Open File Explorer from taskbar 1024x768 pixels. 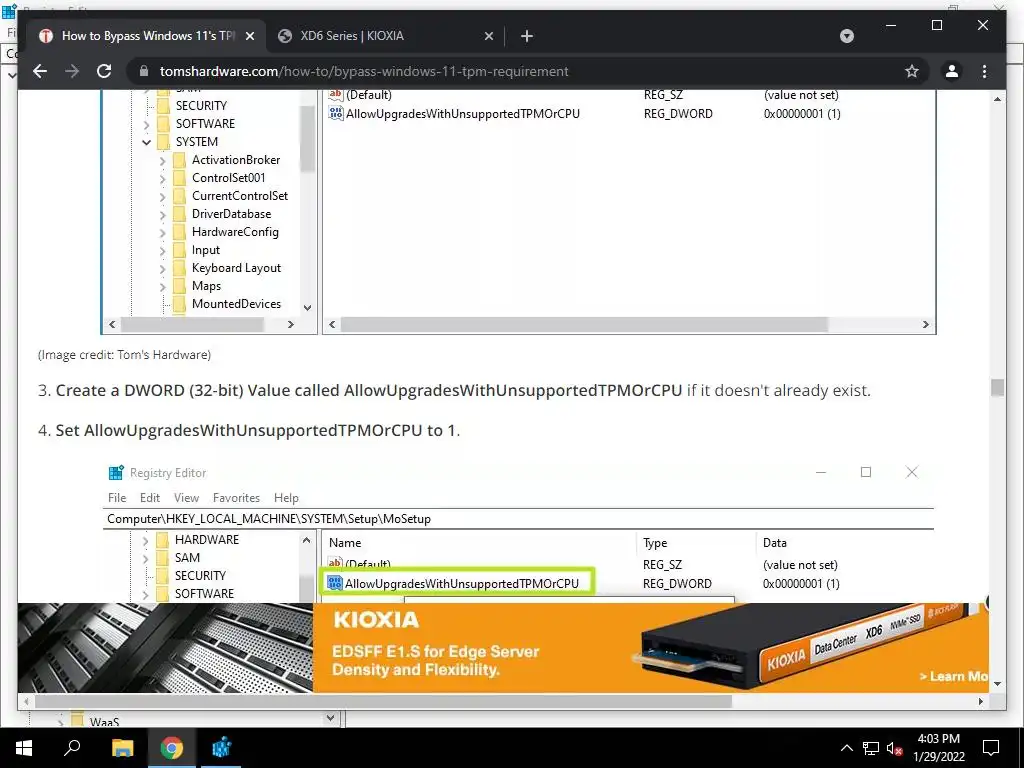coord(122,748)
